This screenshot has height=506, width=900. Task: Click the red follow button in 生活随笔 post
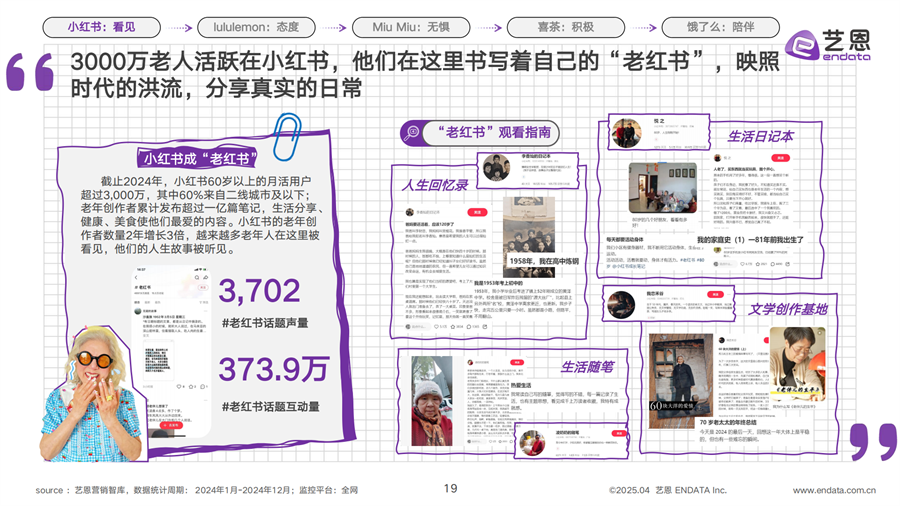pos(517,363)
